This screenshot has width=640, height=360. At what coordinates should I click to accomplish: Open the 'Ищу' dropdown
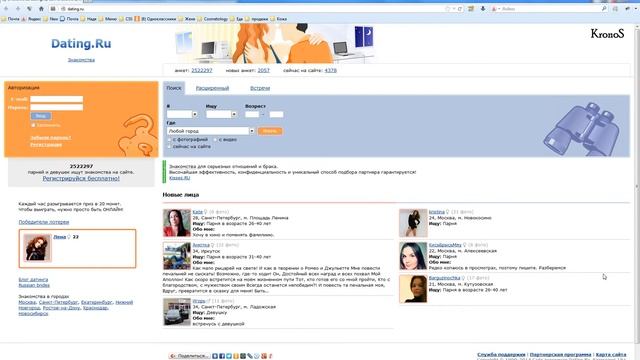click(221, 114)
